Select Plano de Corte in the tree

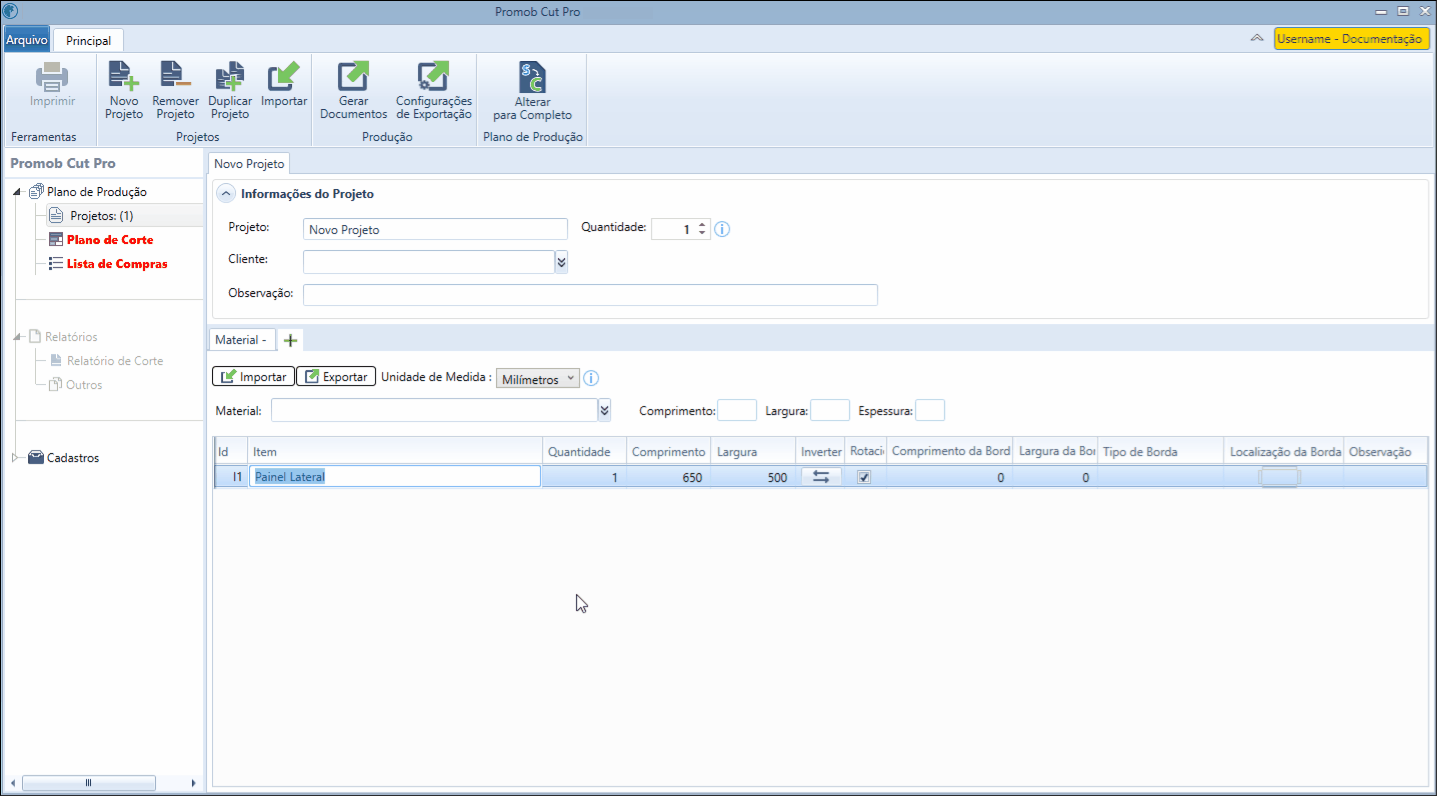110,240
